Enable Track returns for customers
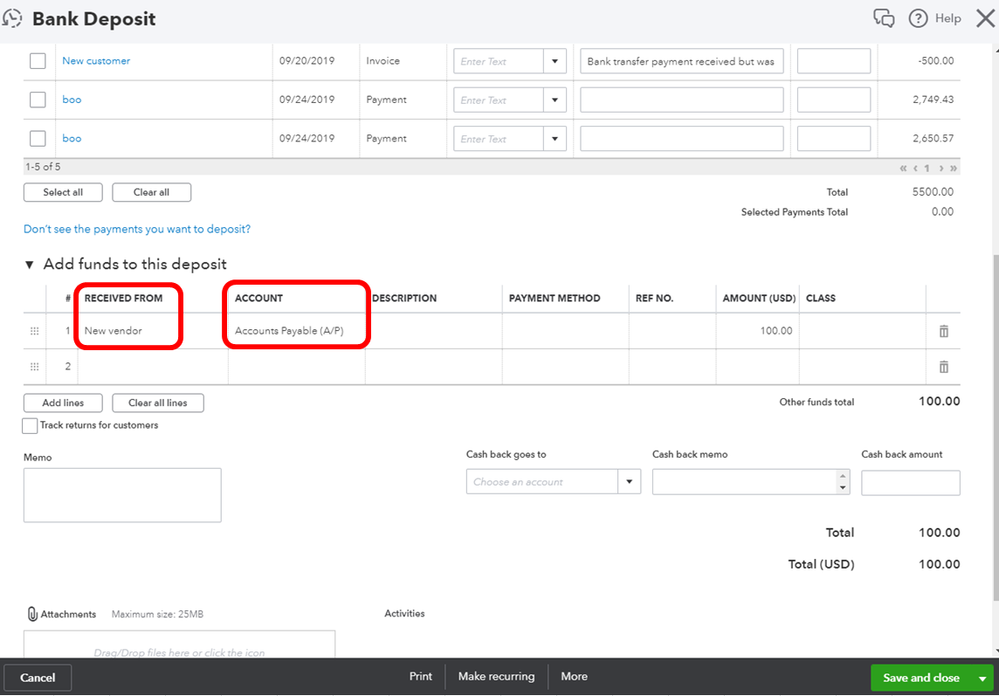Screen dimensions: 999x696 point(30,426)
